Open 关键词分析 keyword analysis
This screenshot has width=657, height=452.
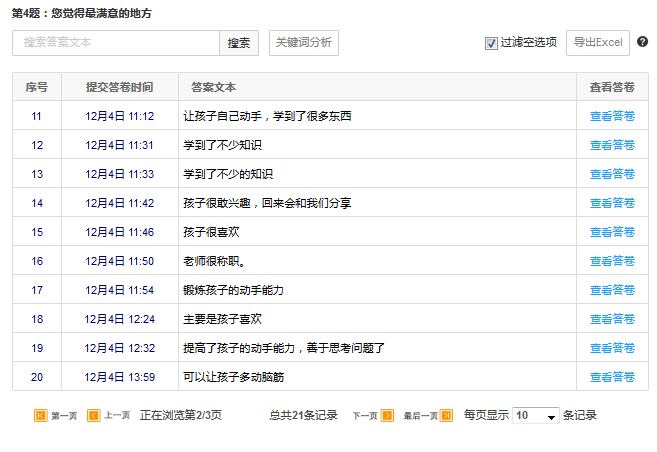(x=304, y=43)
